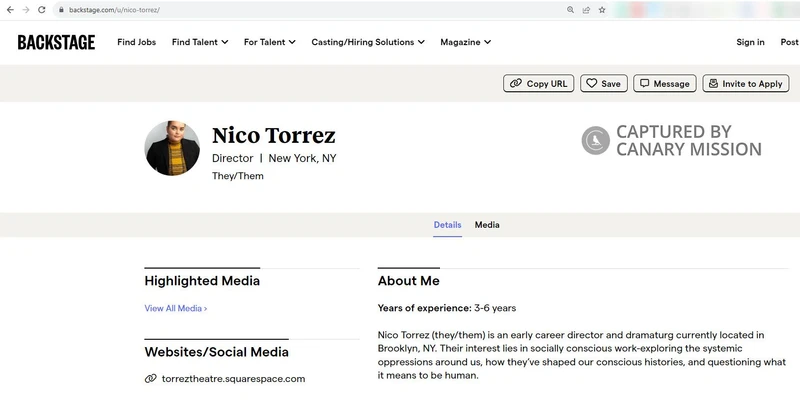Click the Message button
Image resolution: width=800 pixels, height=406 pixels.
[665, 84]
